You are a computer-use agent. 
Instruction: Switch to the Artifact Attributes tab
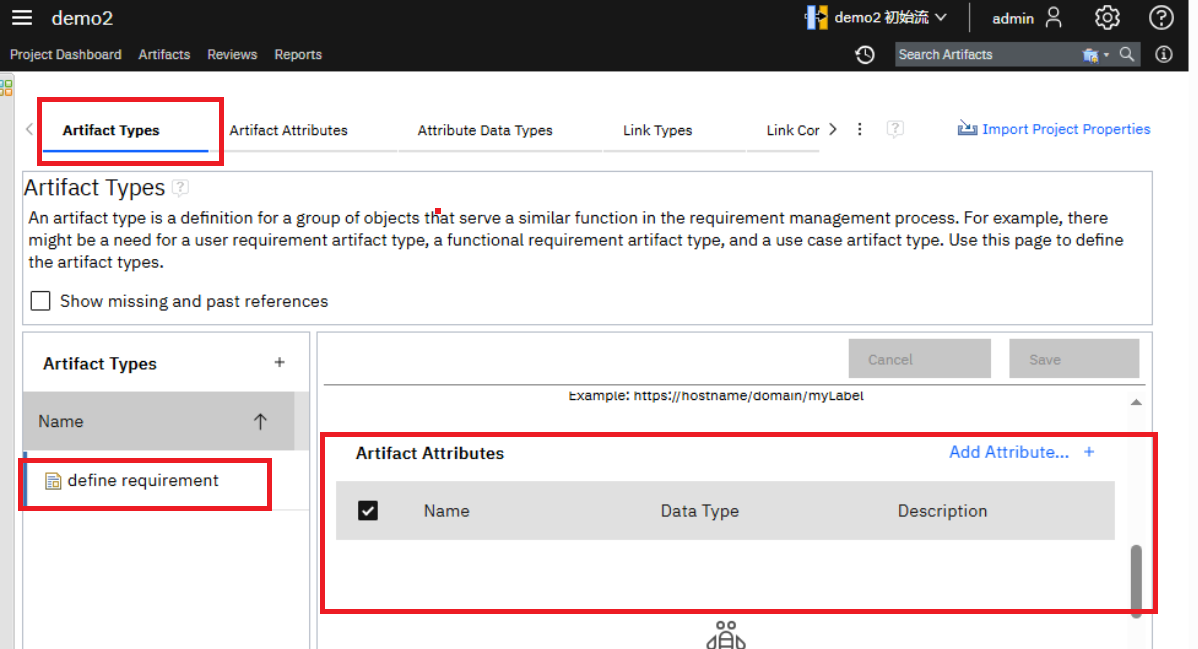click(288, 130)
